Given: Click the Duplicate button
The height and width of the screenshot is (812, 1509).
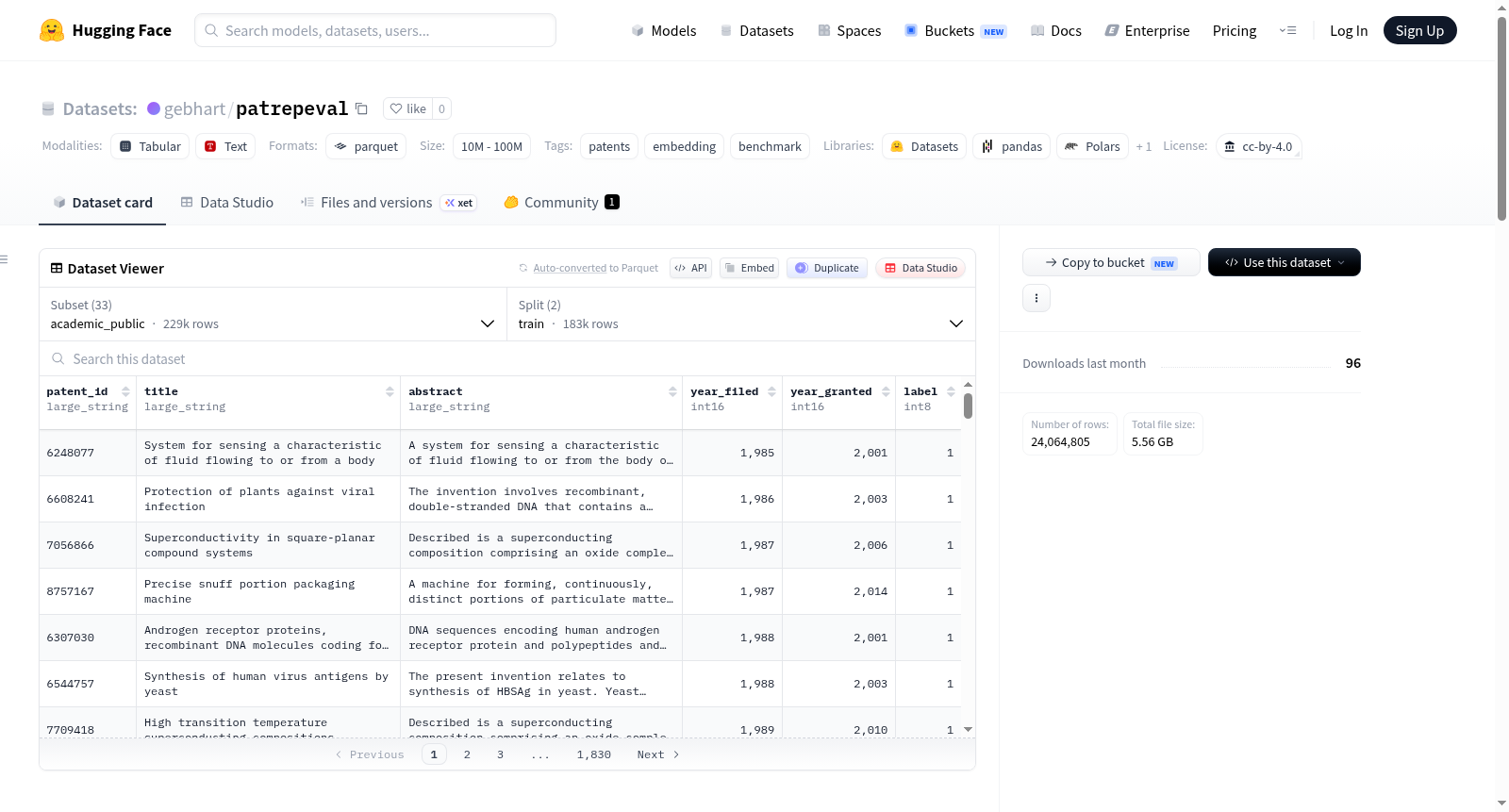Looking at the screenshot, I should click(x=827, y=268).
